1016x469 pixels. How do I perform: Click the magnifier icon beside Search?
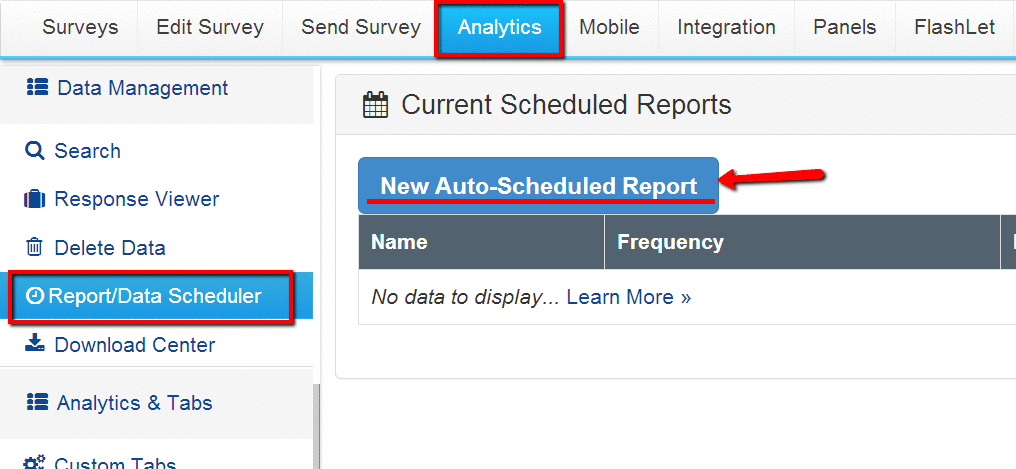tap(35, 151)
